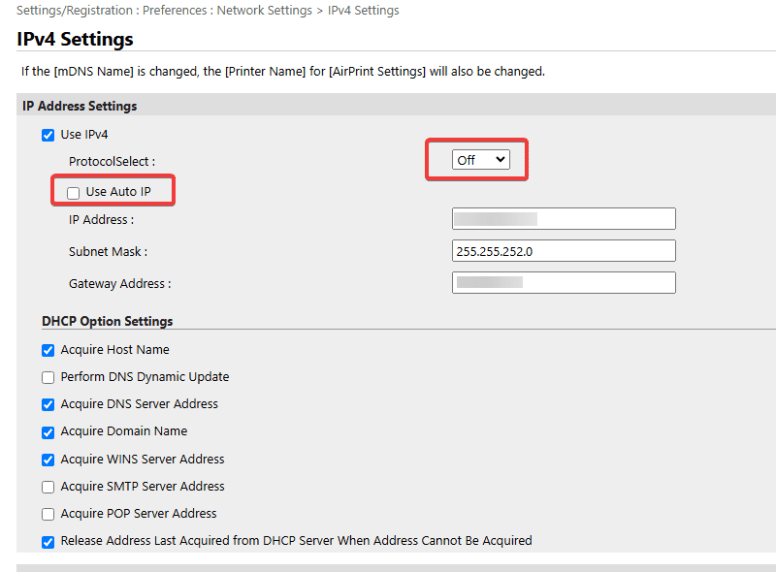This screenshot has height=572, width=776.
Task: Click the Gateway Address input field
Action: (x=564, y=283)
